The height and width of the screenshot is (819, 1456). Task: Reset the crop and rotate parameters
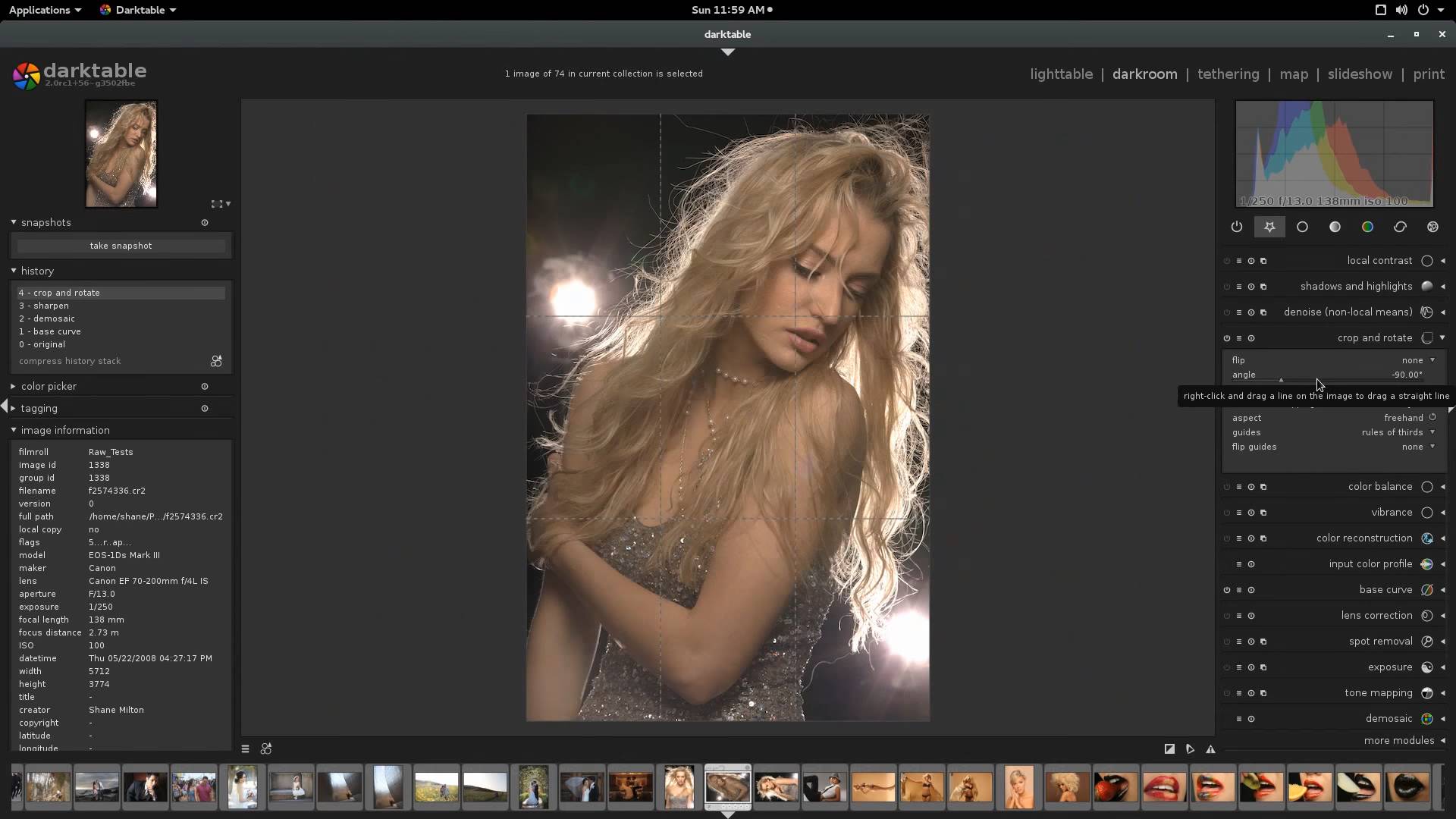coord(1251,338)
